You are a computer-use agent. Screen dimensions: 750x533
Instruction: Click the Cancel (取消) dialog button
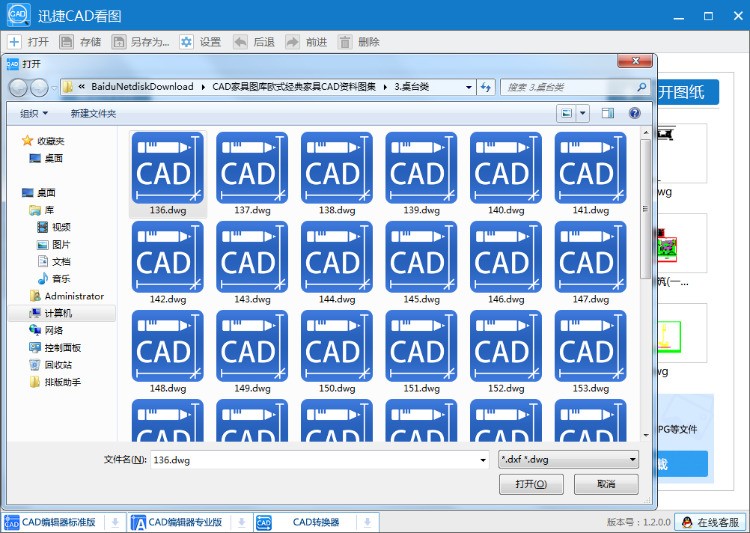point(606,484)
